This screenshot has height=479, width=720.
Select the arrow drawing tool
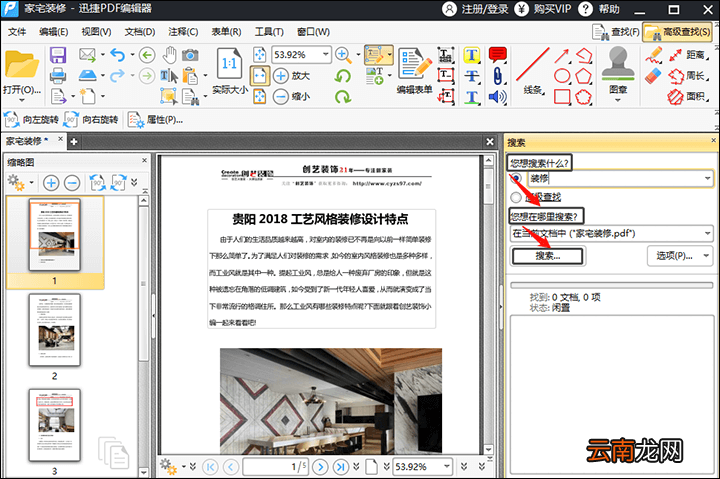[x=562, y=55]
